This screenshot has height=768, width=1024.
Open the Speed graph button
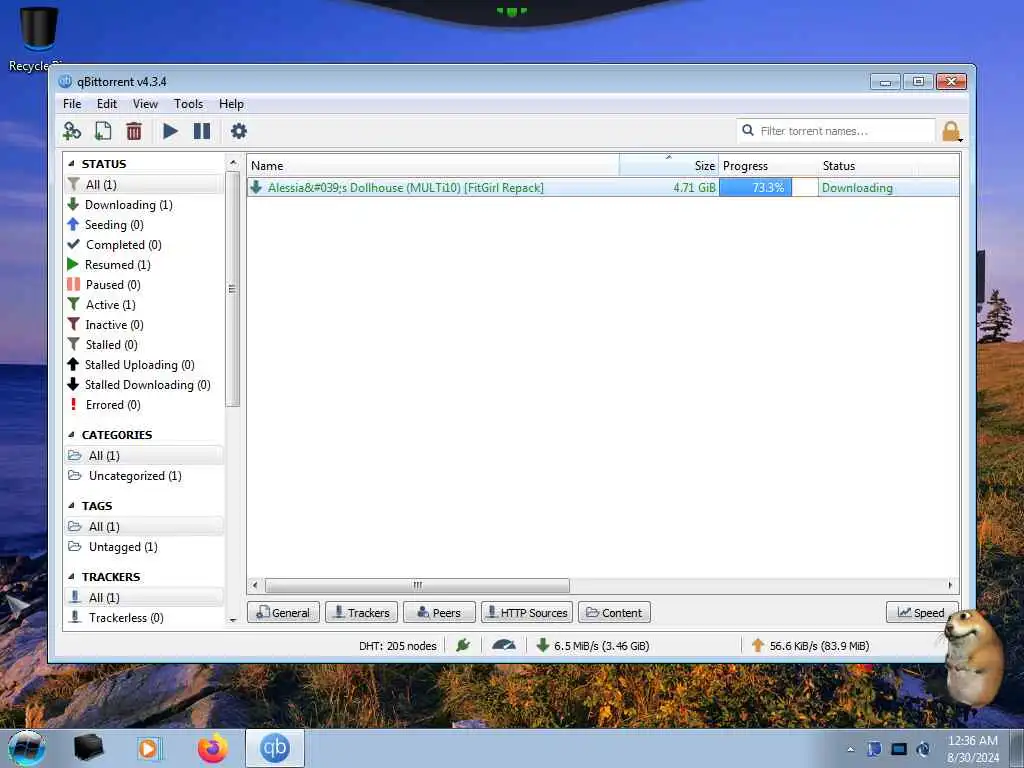(921, 613)
